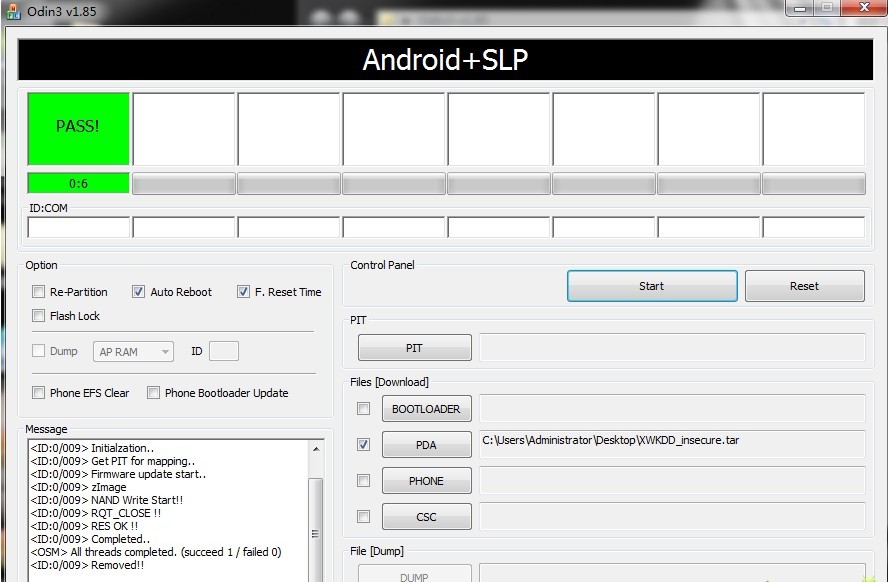This screenshot has height=582, width=888.
Task: Minimize the Odin3 window
Action: tap(800, 7)
